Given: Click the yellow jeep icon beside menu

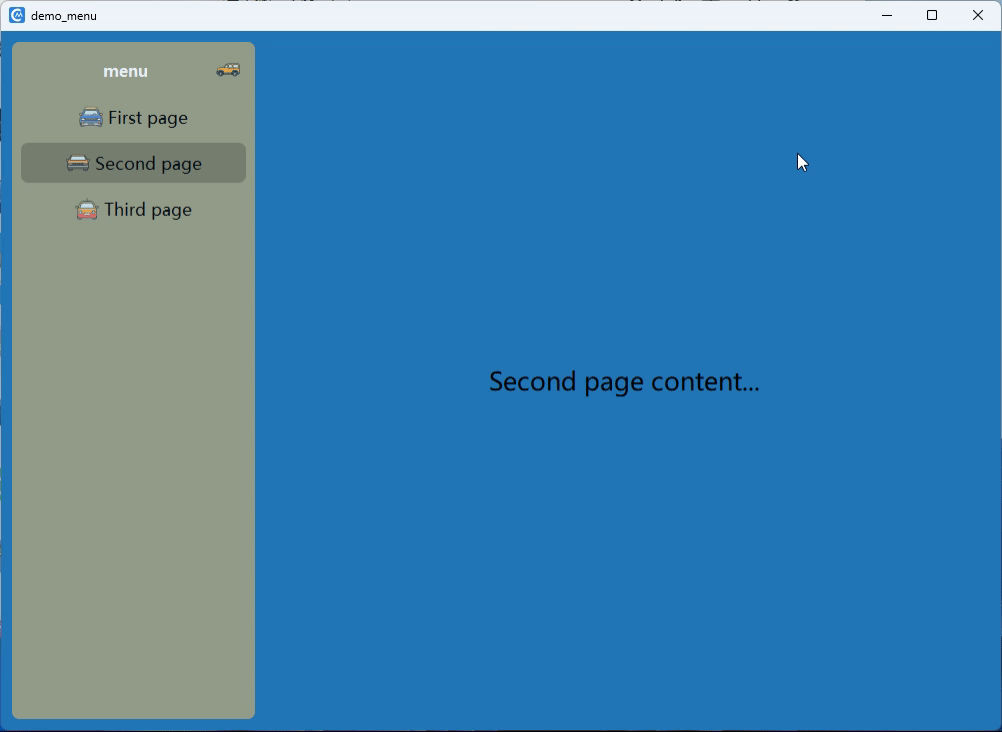Looking at the screenshot, I should point(228,70).
